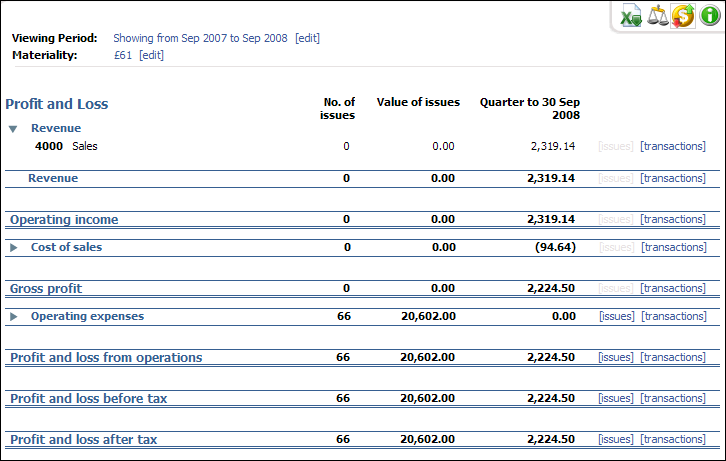This screenshot has height=461, width=726.
Task: Click the Excel export icon
Action: [632, 16]
